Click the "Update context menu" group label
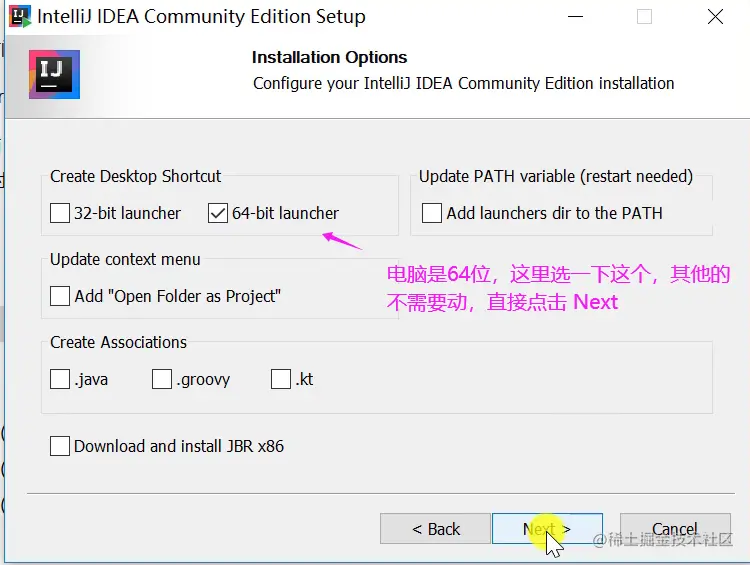The image size is (750, 565). pos(125,259)
